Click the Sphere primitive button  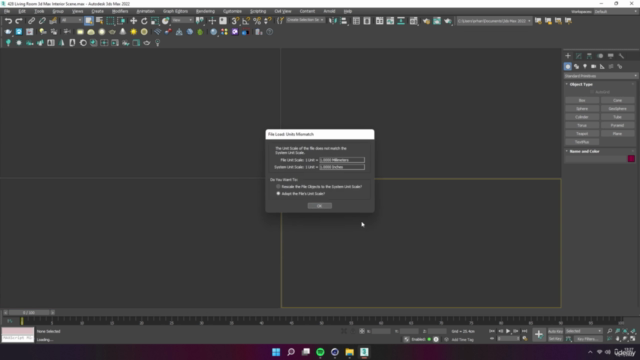[x=582, y=109]
